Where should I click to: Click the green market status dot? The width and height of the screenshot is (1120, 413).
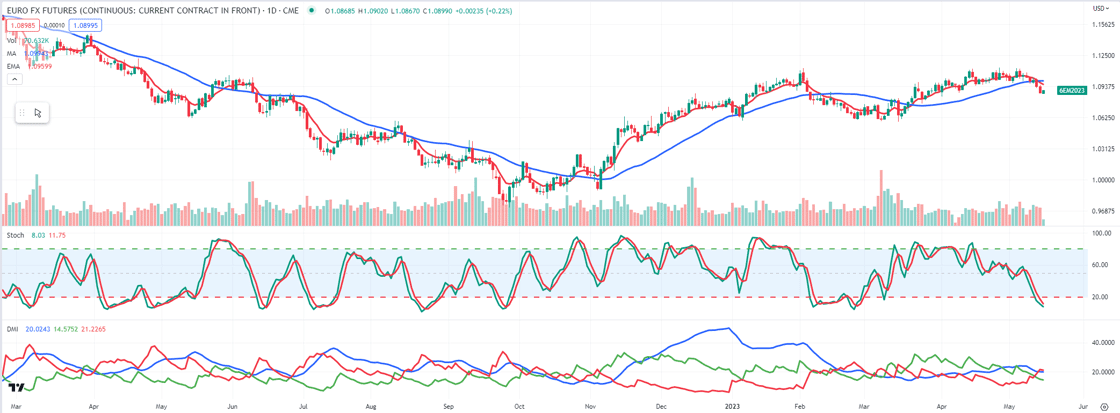[x=311, y=10]
